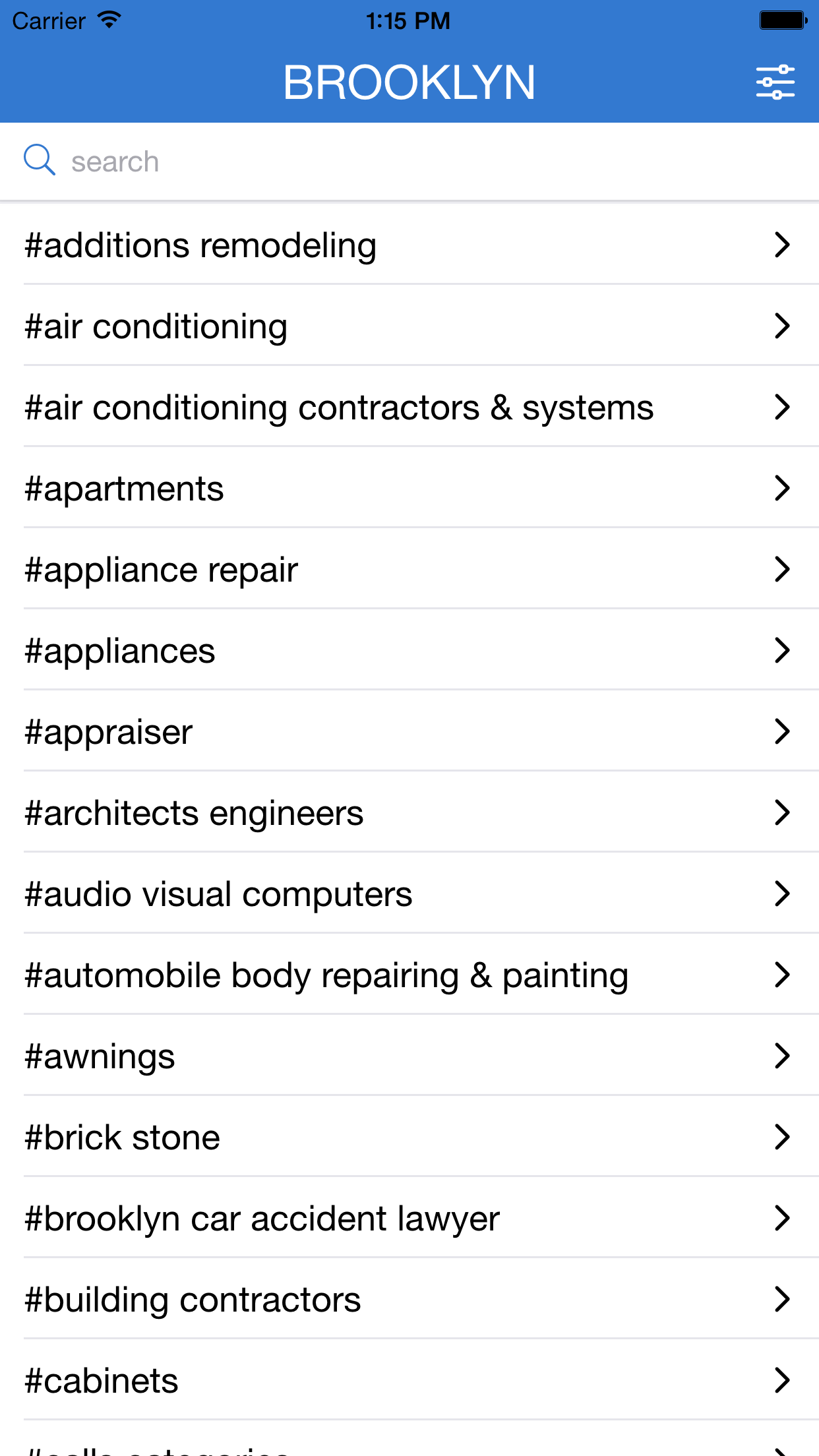
Task: Tap the chevron on #architects engineers row
Action: click(782, 813)
